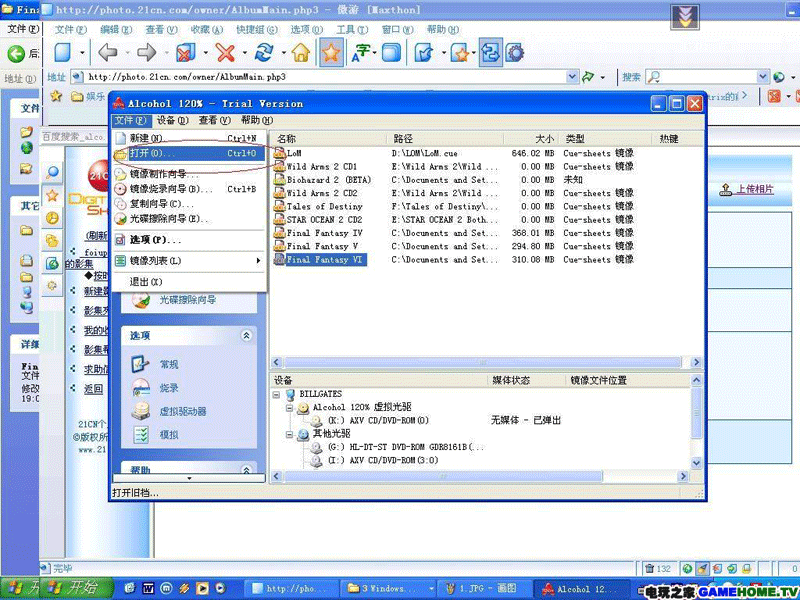Choose 镜像制作向导 from the file menu
Screen dimensions: 800x600
[x=189, y=173]
